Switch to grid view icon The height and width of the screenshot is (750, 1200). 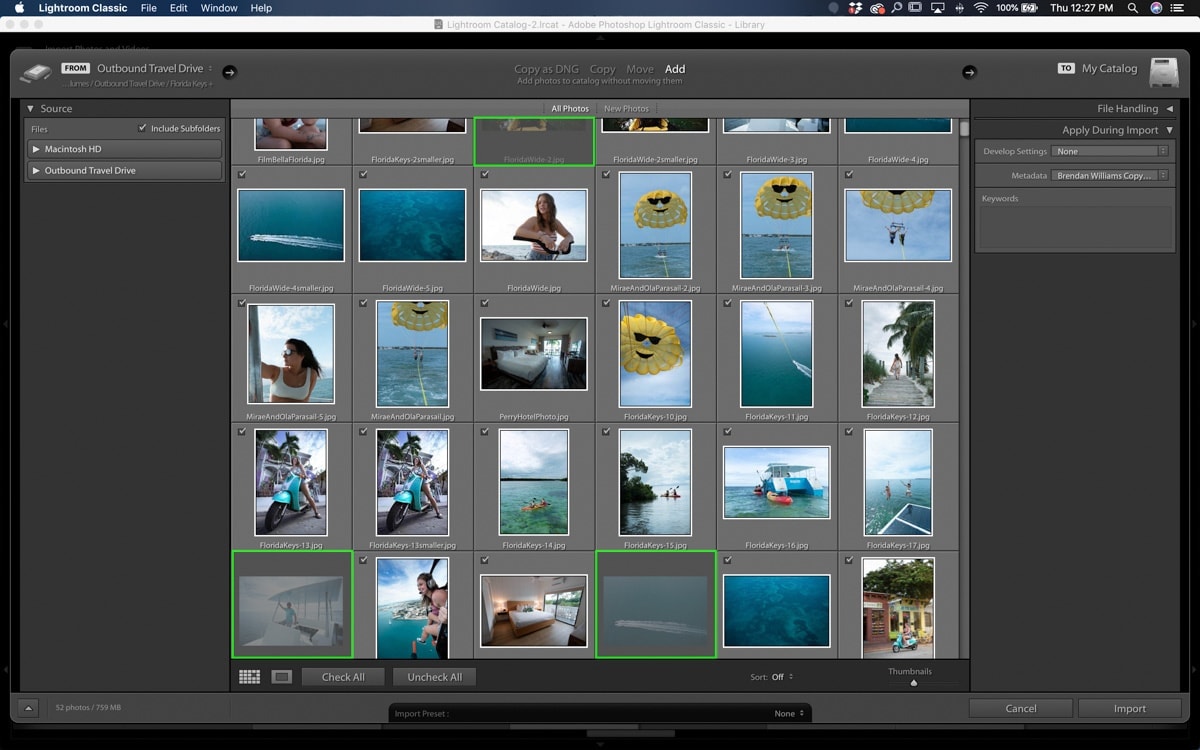(249, 677)
